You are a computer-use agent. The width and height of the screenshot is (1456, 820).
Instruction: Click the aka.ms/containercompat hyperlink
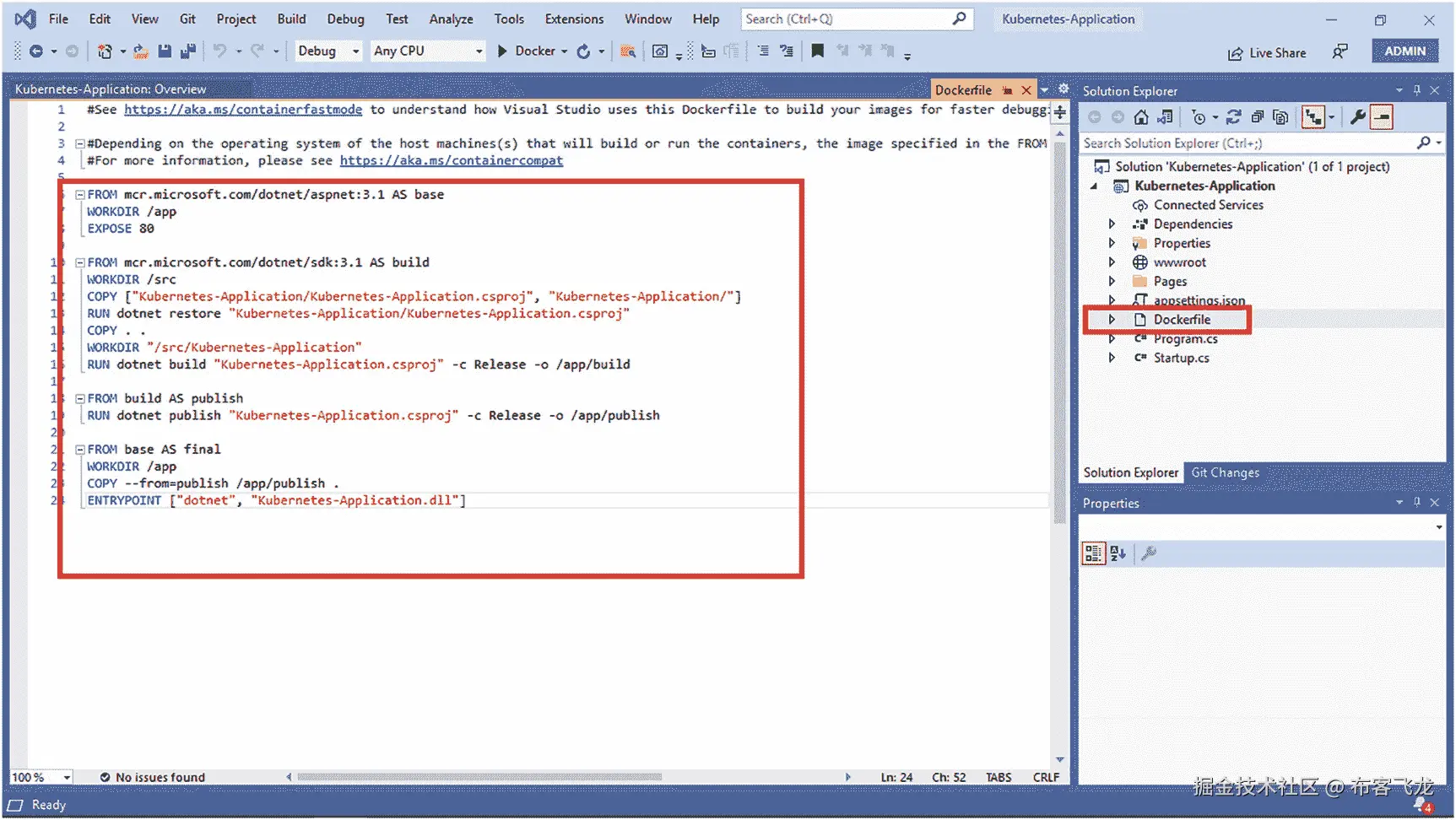click(452, 160)
